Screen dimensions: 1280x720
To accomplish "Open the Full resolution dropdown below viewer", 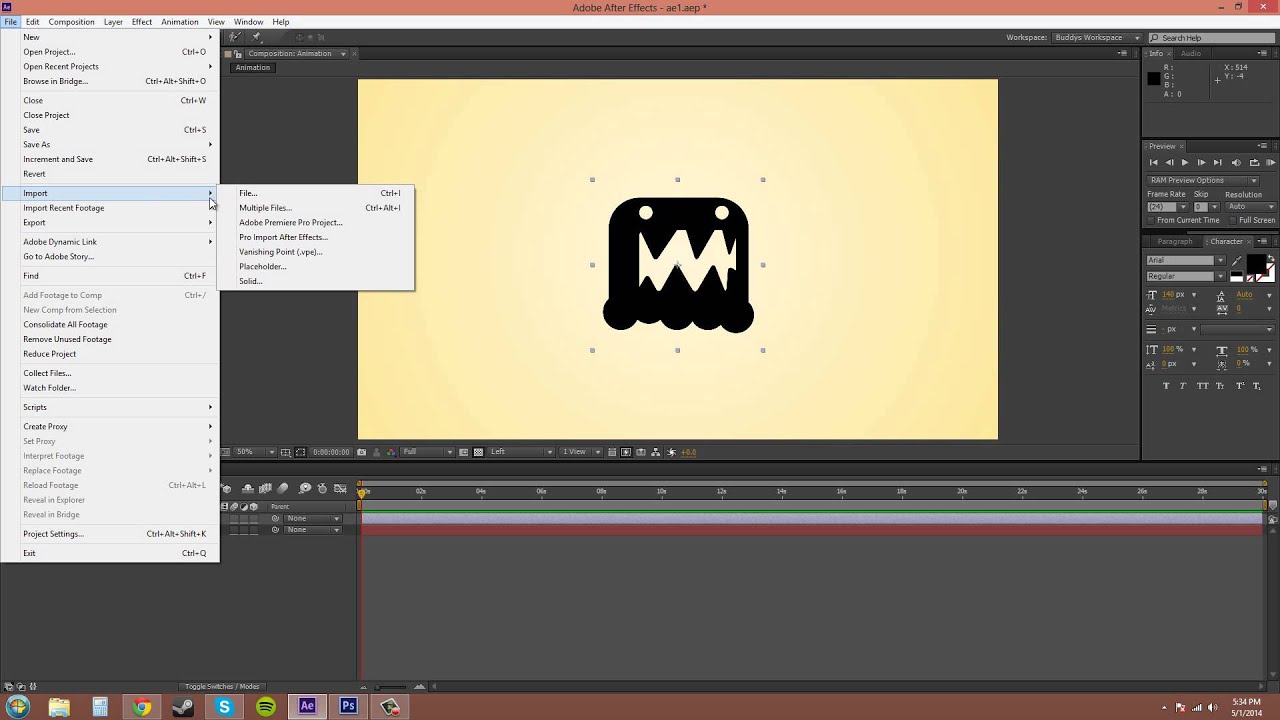I will point(427,452).
